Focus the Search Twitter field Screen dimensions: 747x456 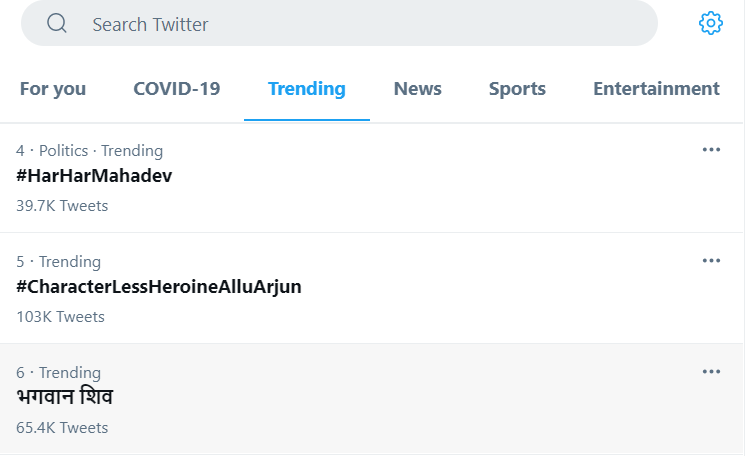(x=339, y=23)
